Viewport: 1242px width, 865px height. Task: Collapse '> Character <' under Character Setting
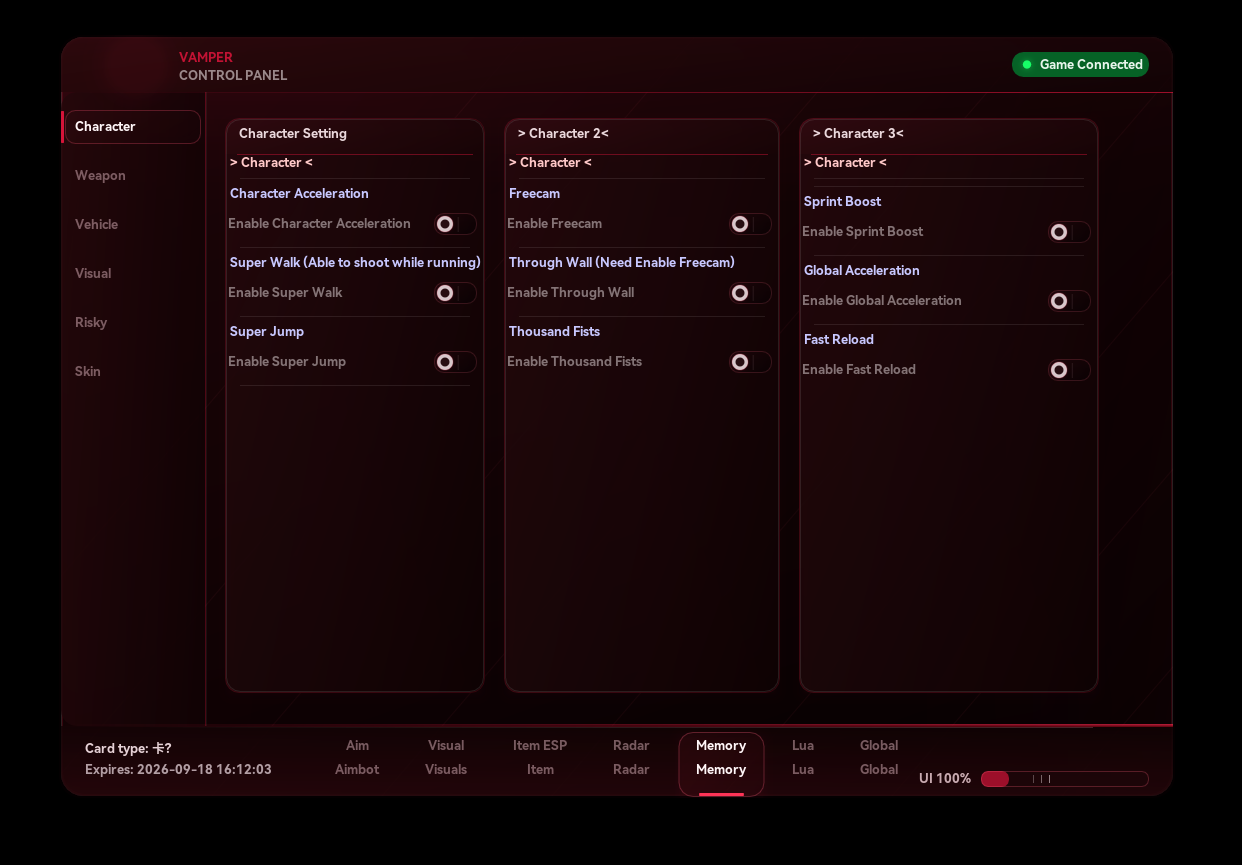(x=271, y=163)
